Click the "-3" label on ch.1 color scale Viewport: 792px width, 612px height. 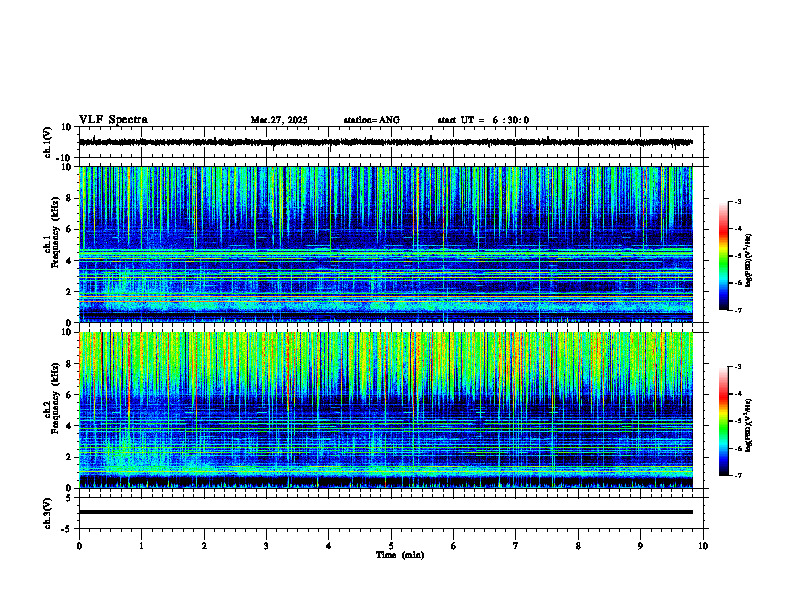737,201
